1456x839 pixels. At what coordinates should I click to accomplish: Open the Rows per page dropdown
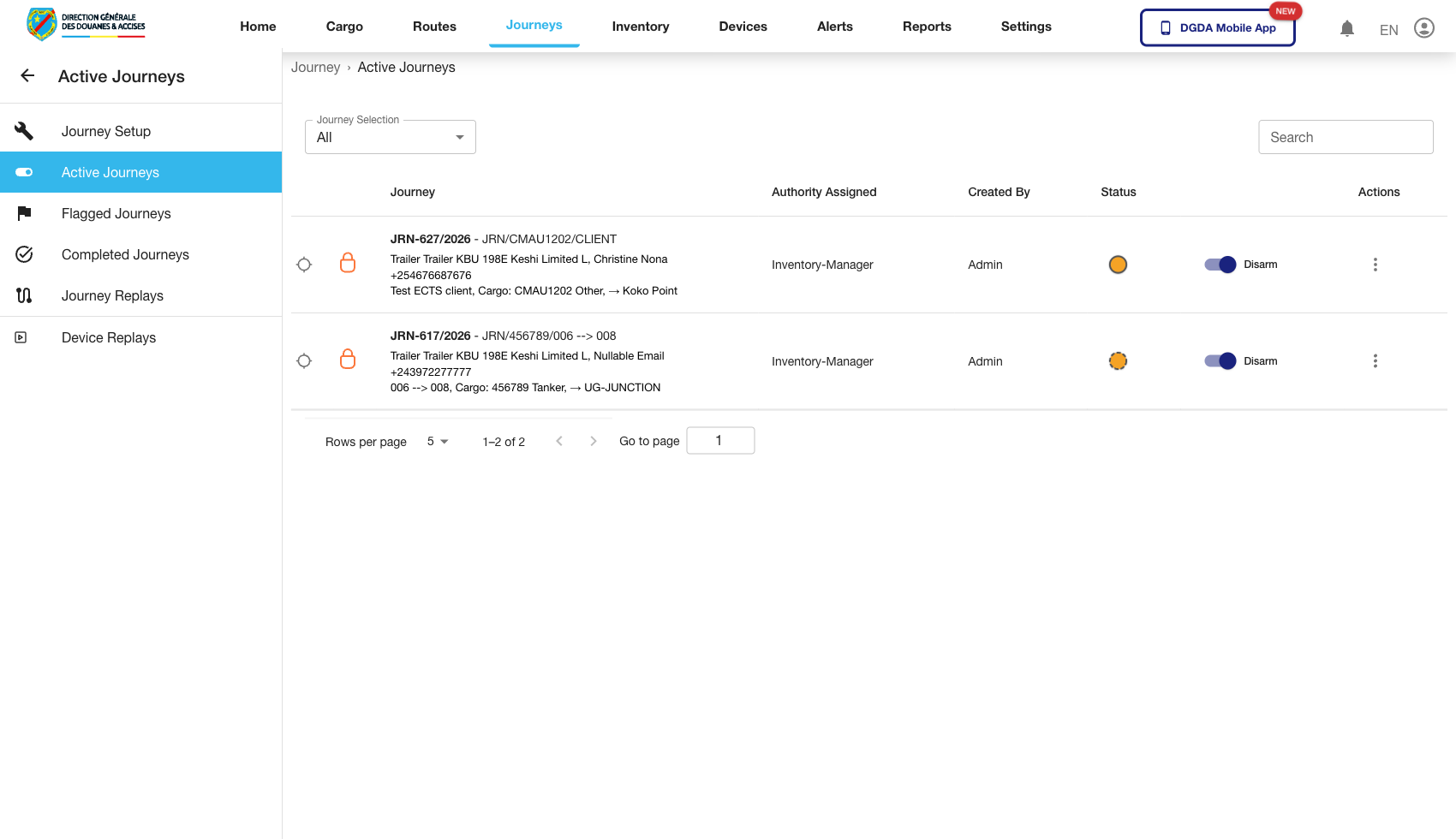point(438,442)
